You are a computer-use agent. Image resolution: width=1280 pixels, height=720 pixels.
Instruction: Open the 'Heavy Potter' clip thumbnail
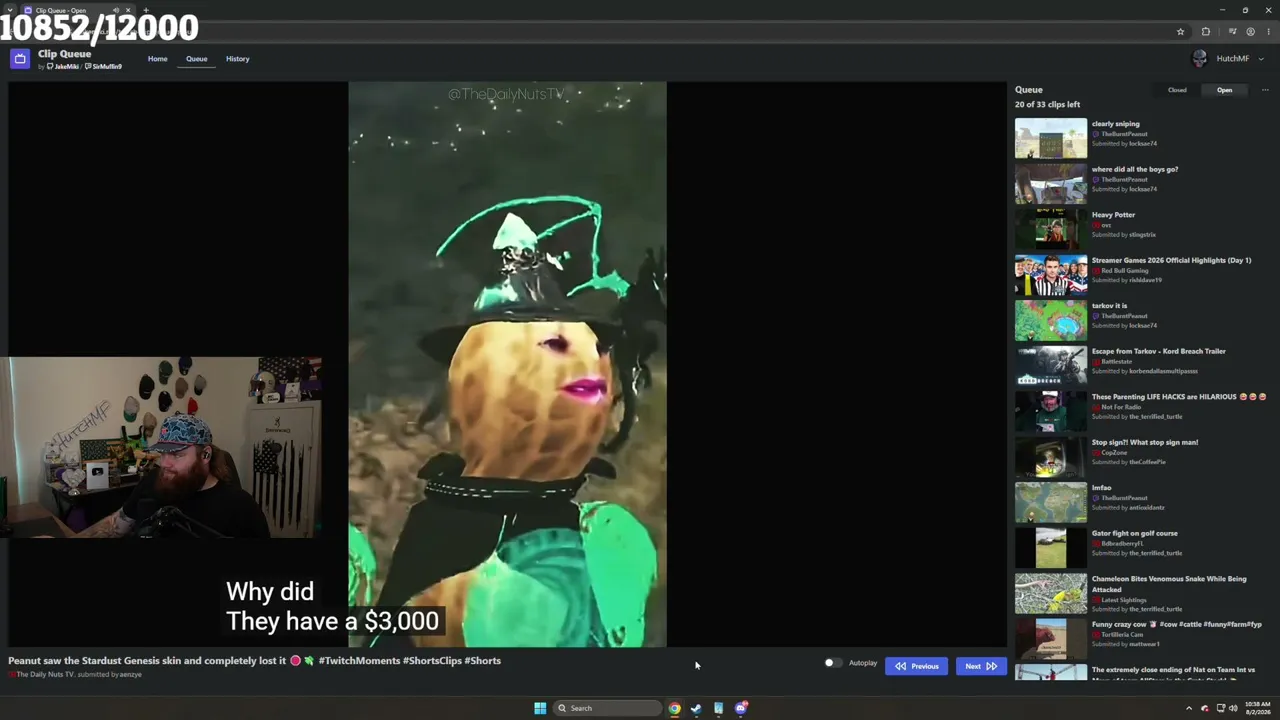[x=1051, y=229]
